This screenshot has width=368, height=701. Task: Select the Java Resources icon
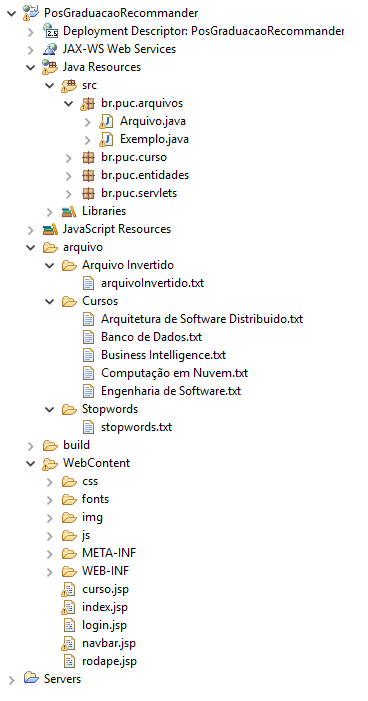point(50,67)
